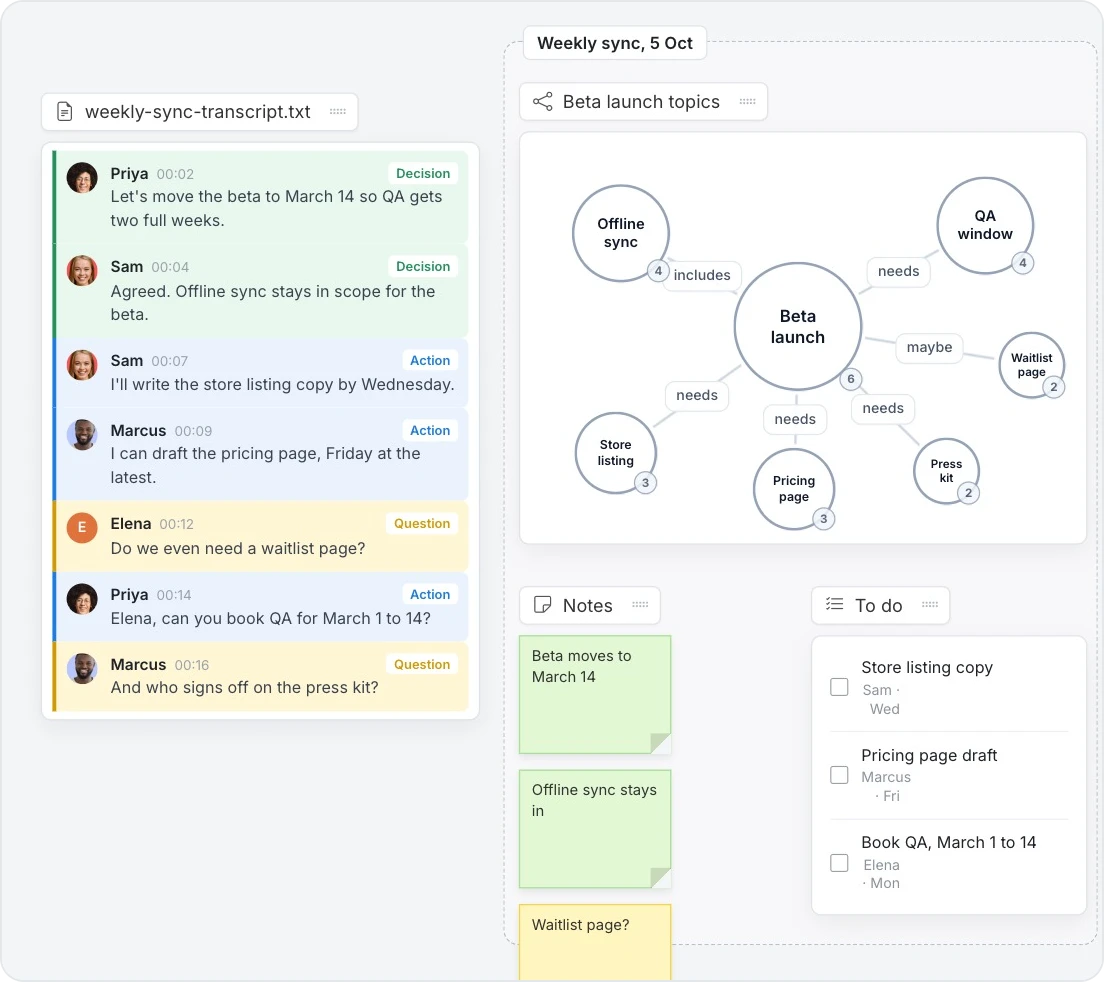Click the document icon beside weekly-sync-transcript.txt

click(x=65, y=112)
